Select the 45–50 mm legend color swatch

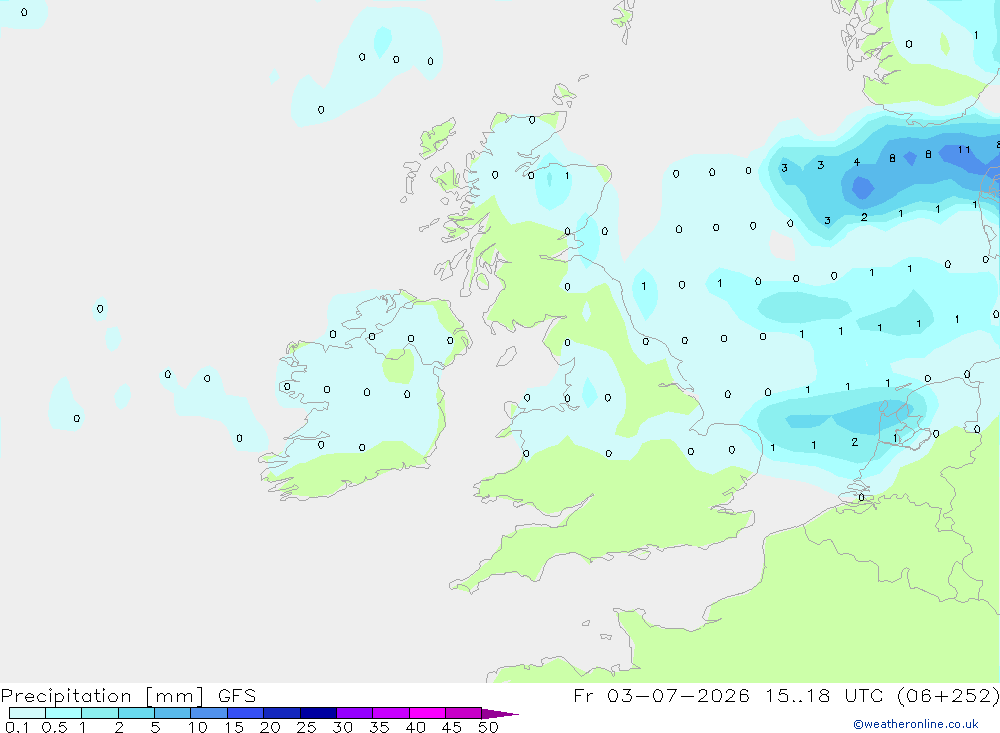click(464, 713)
